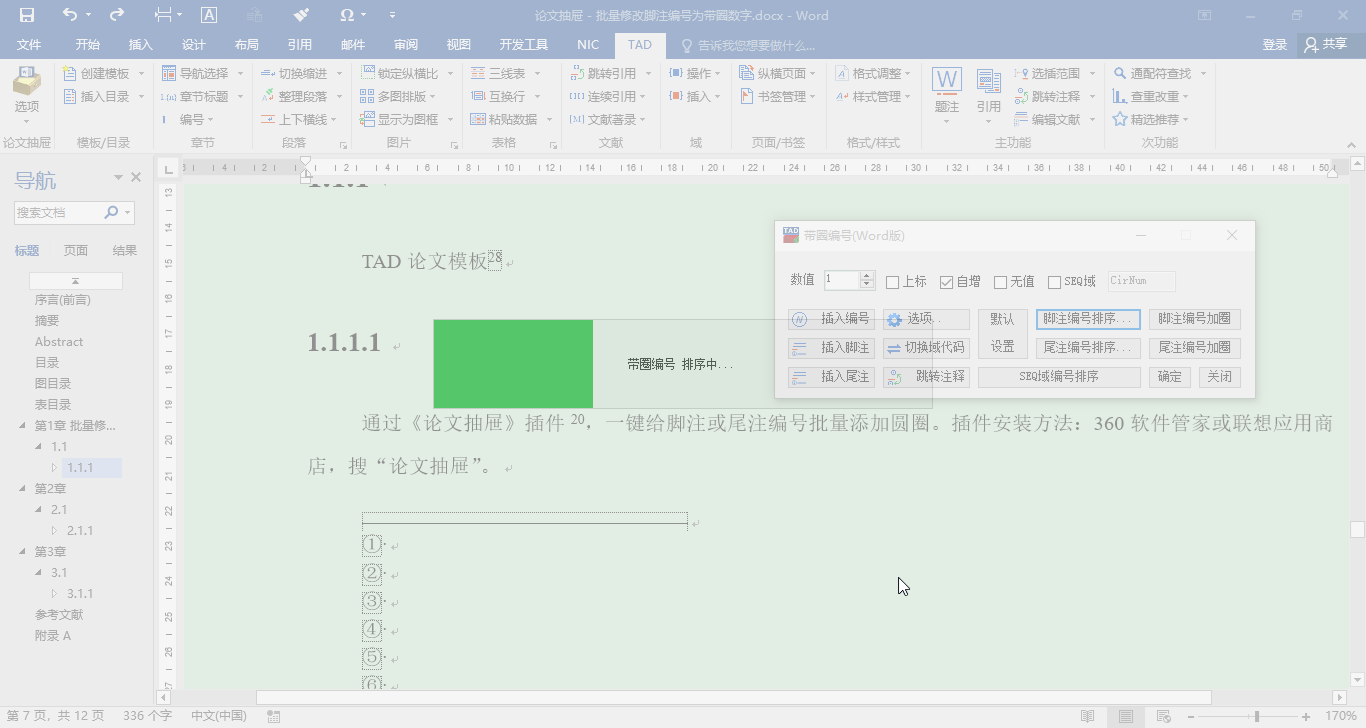Switch to the 页面 tab in navigation pane
Image resolution: width=1366 pixels, height=728 pixels.
pyautogui.click(x=76, y=250)
